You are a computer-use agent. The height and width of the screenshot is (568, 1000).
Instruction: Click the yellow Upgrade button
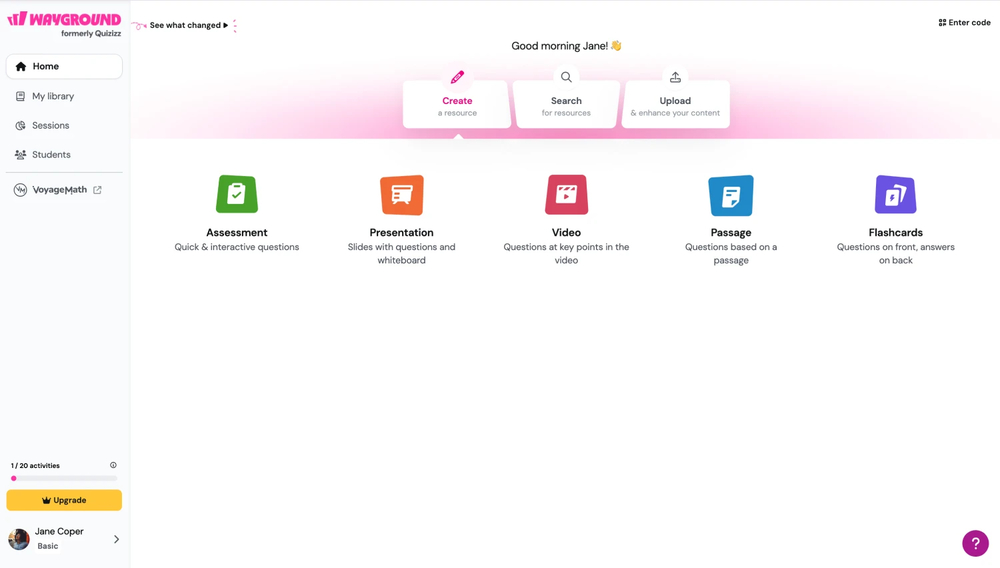pos(64,500)
